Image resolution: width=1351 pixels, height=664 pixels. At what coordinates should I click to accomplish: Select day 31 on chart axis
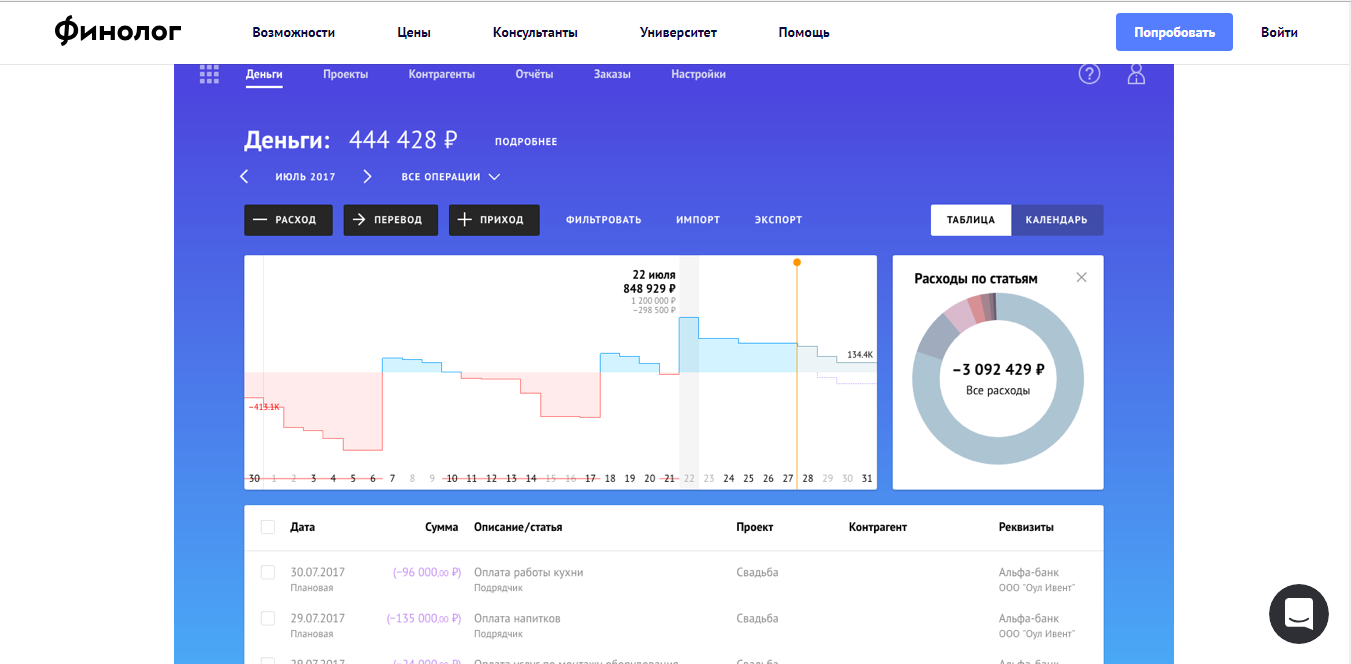click(867, 478)
